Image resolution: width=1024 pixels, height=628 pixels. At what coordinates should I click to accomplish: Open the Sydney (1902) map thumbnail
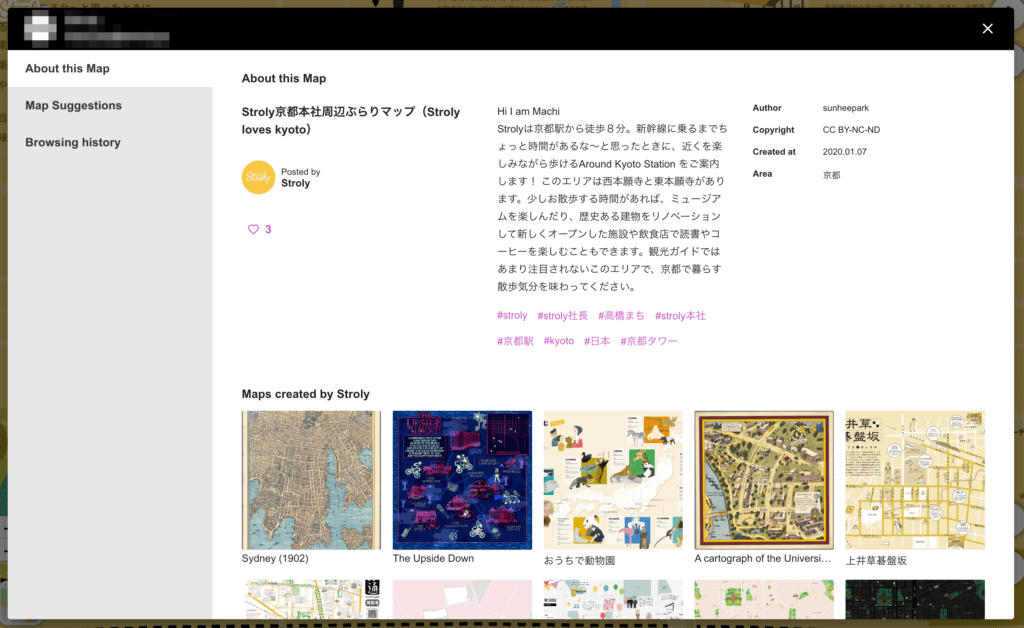(x=312, y=480)
